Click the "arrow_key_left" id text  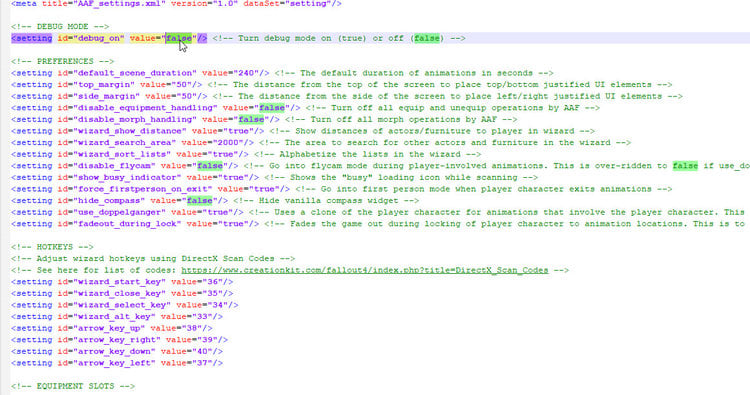(114, 363)
